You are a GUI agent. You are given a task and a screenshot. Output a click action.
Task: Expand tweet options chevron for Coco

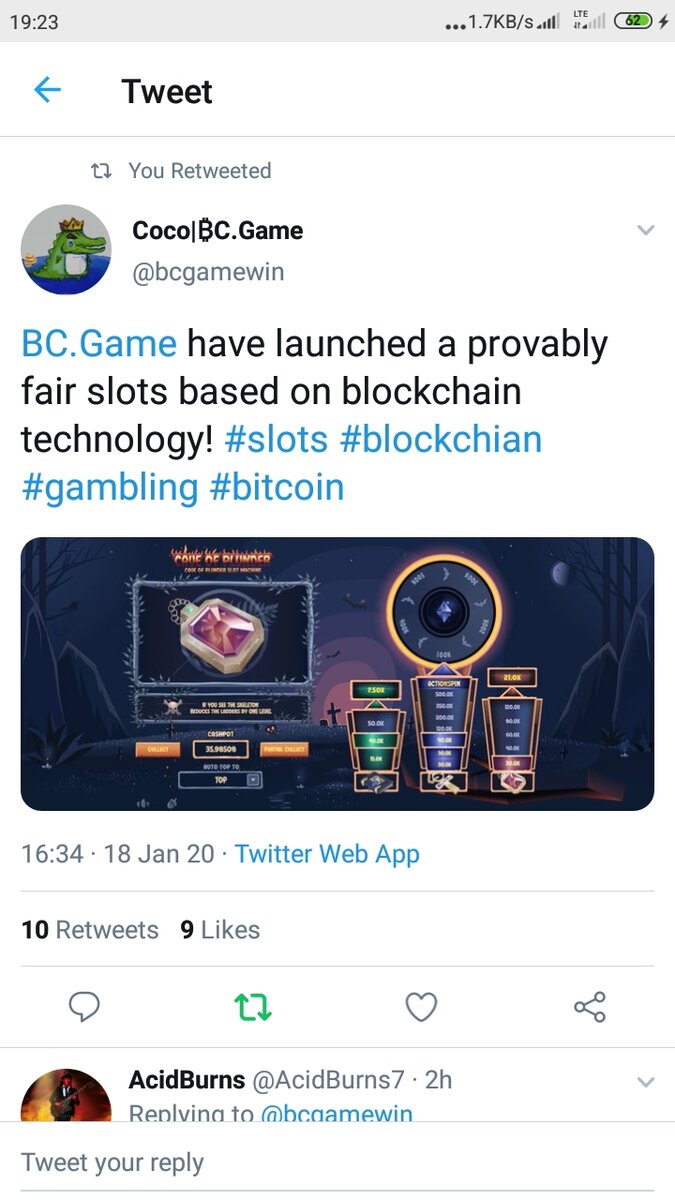(646, 231)
